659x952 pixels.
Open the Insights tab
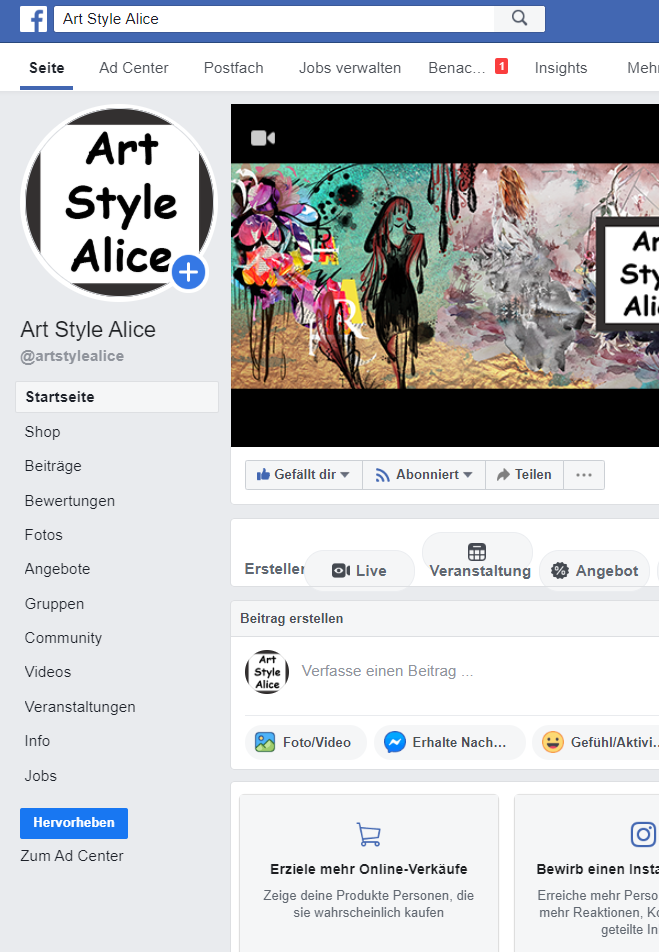(561, 68)
